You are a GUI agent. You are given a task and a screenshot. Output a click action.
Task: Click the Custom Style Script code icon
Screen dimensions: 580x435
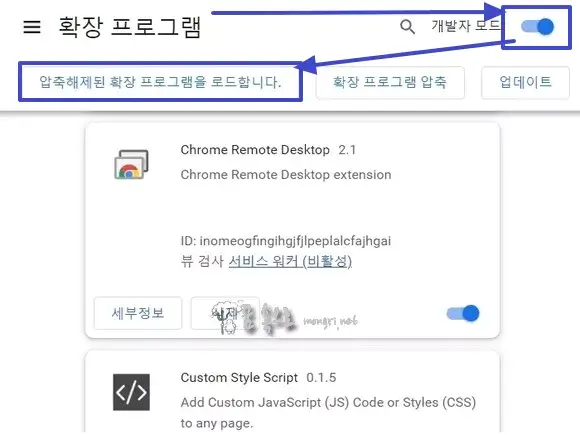coord(131,392)
